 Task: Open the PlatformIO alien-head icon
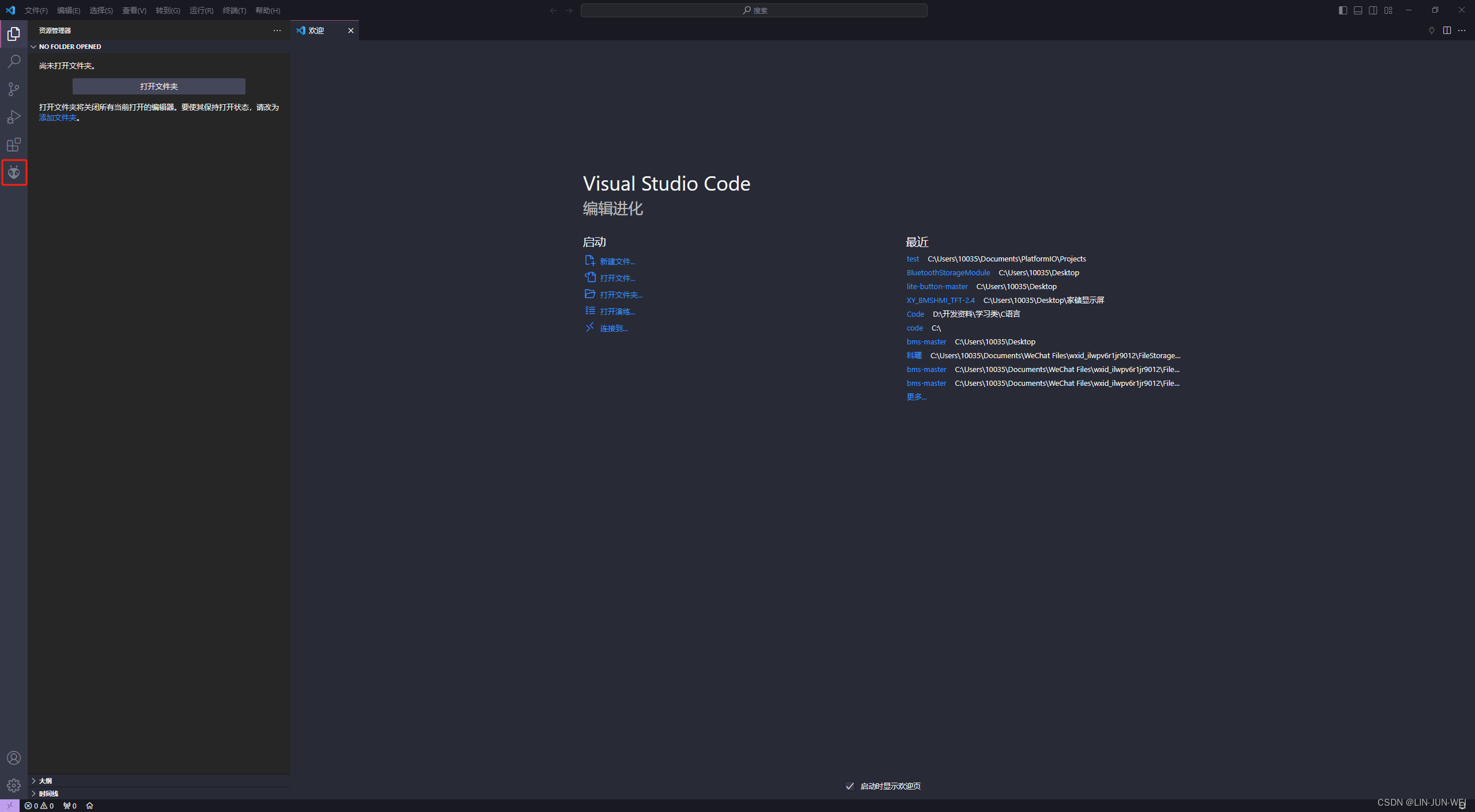pyautogui.click(x=14, y=172)
